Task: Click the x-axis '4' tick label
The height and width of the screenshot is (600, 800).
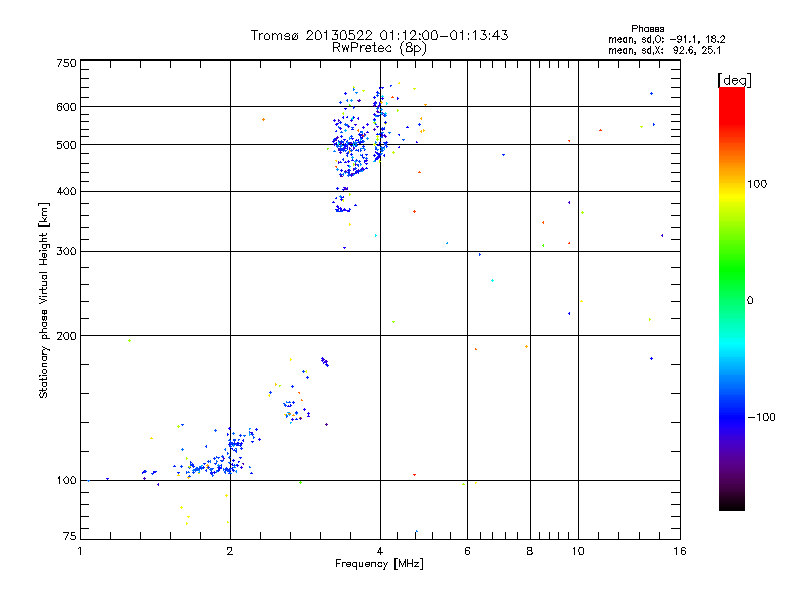Action: (380, 551)
